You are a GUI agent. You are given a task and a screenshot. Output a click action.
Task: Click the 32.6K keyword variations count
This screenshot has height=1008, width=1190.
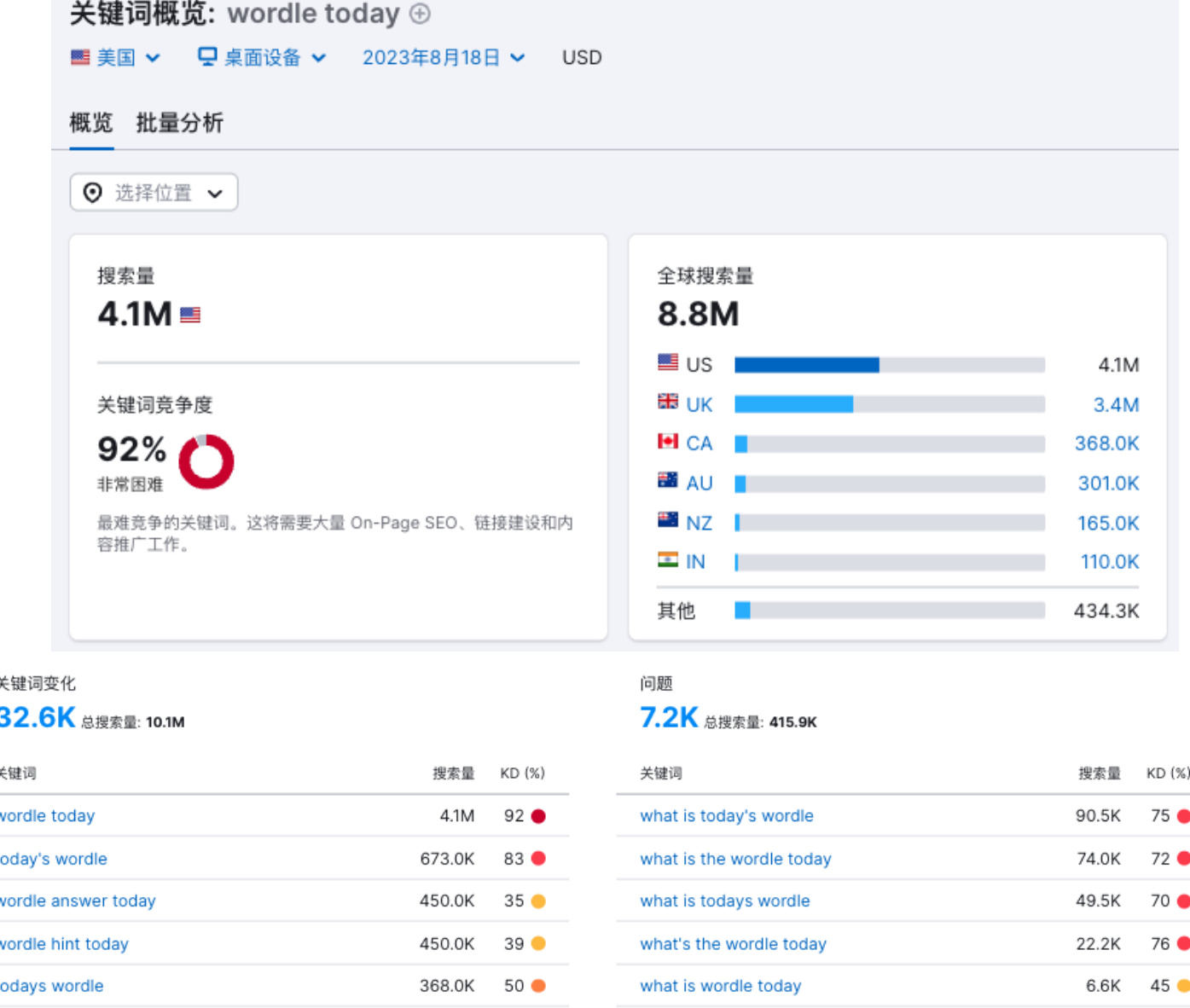point(38,717)
